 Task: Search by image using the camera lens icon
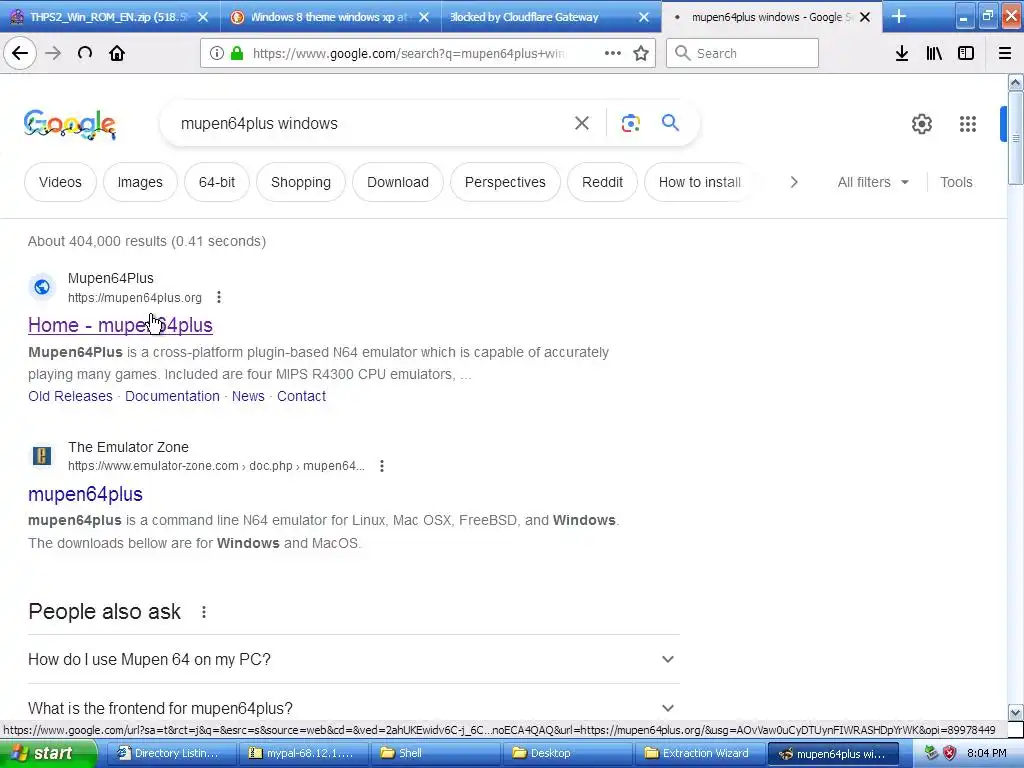630,123
